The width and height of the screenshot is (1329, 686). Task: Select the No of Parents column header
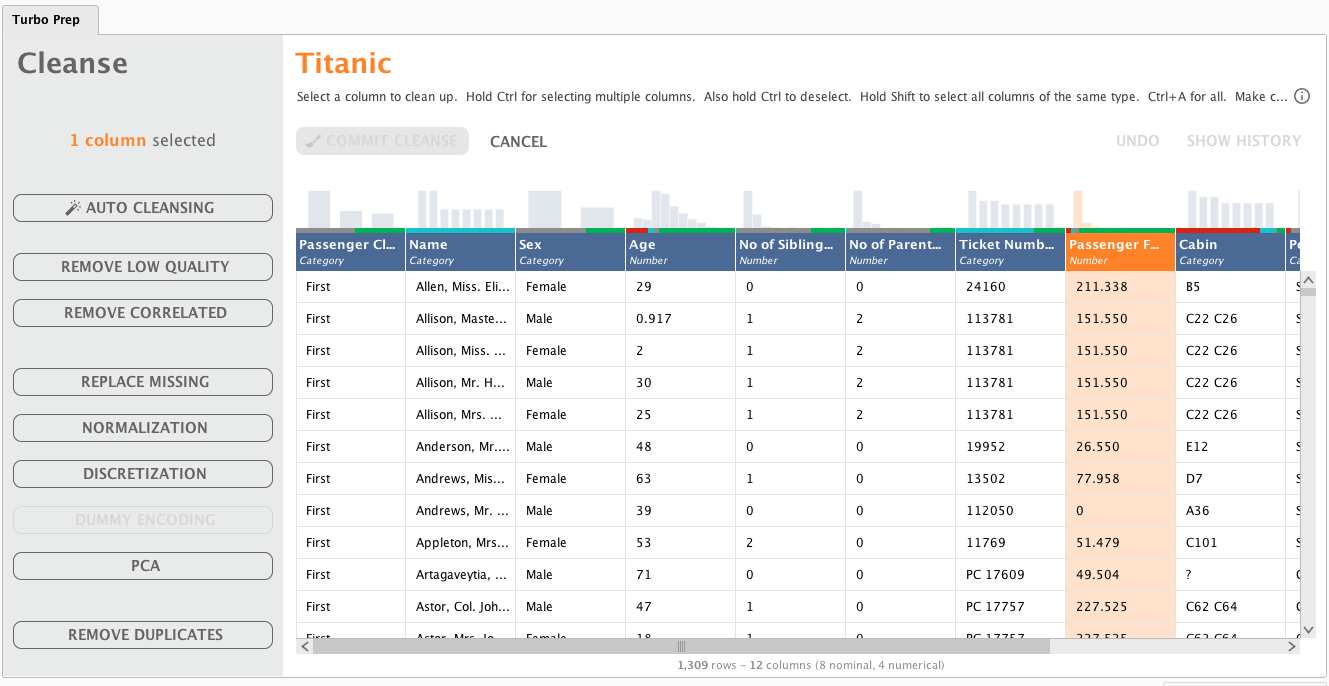click(900, 252)
